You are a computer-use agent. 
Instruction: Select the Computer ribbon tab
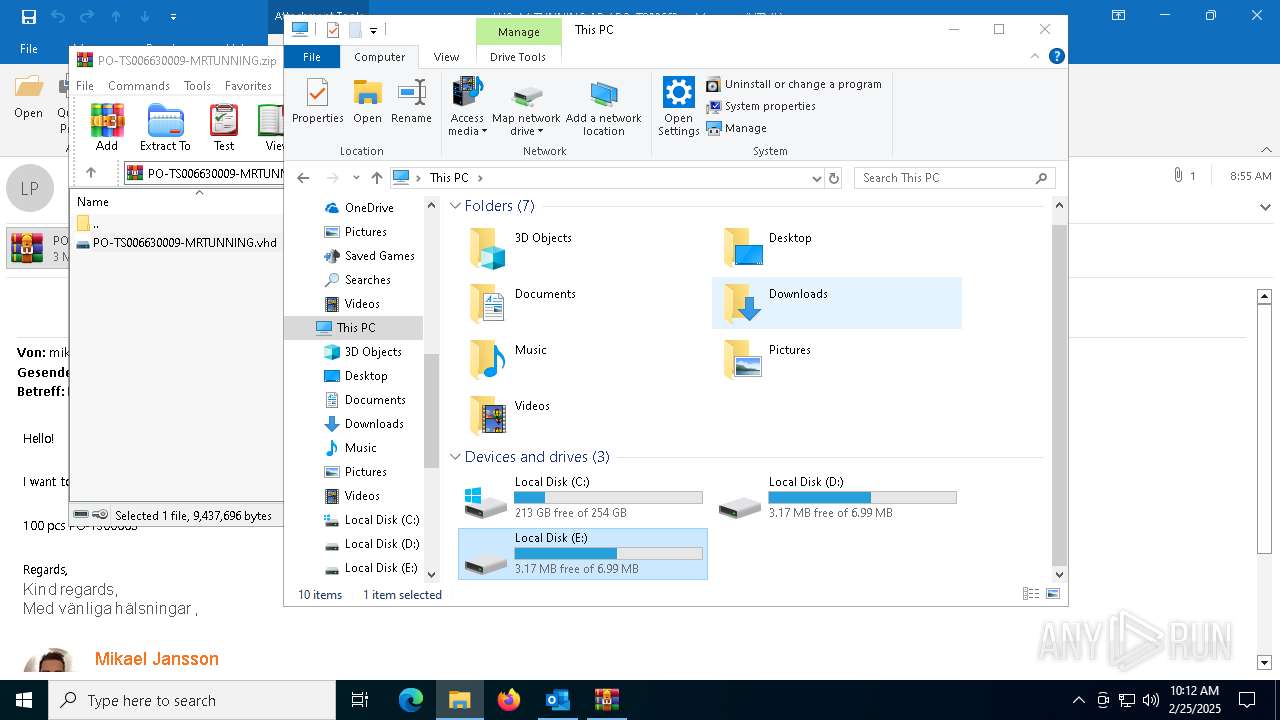(380, 57)
